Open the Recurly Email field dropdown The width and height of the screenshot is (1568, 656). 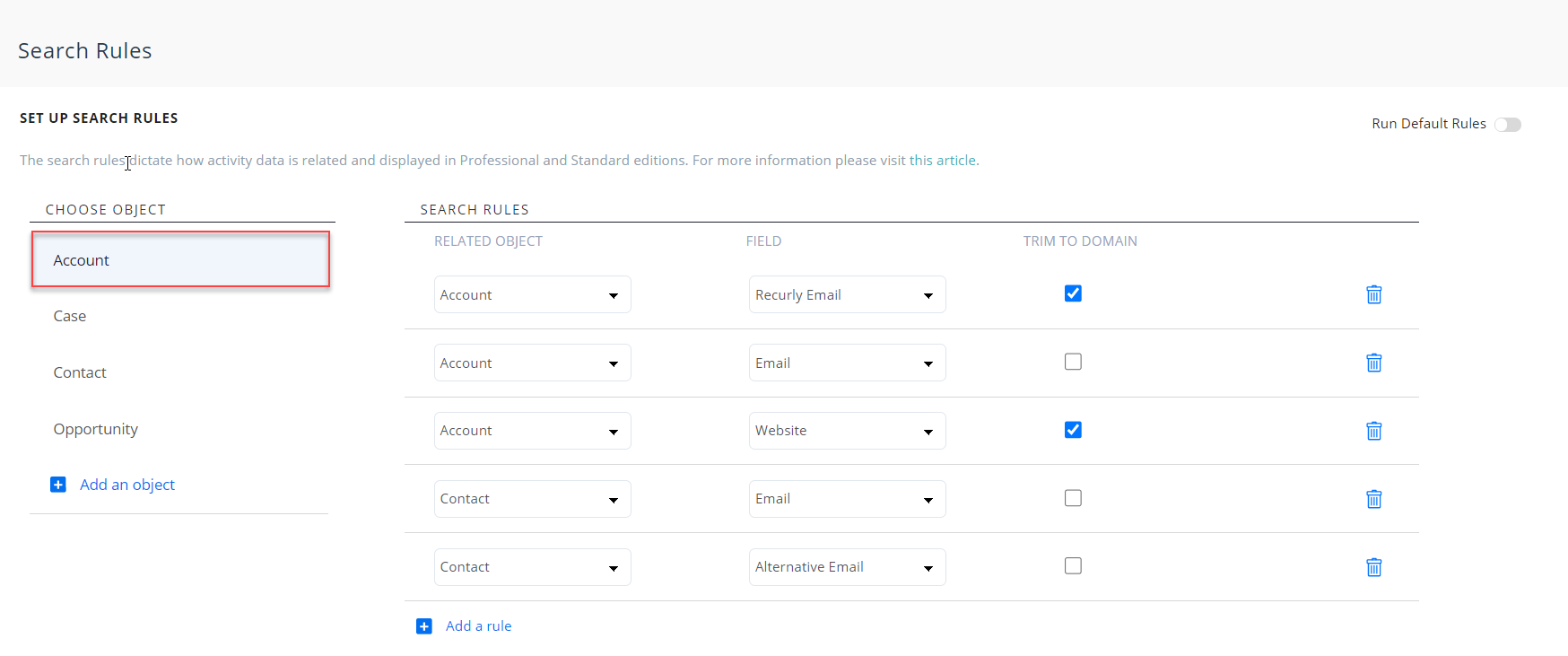tap(847, 295)
